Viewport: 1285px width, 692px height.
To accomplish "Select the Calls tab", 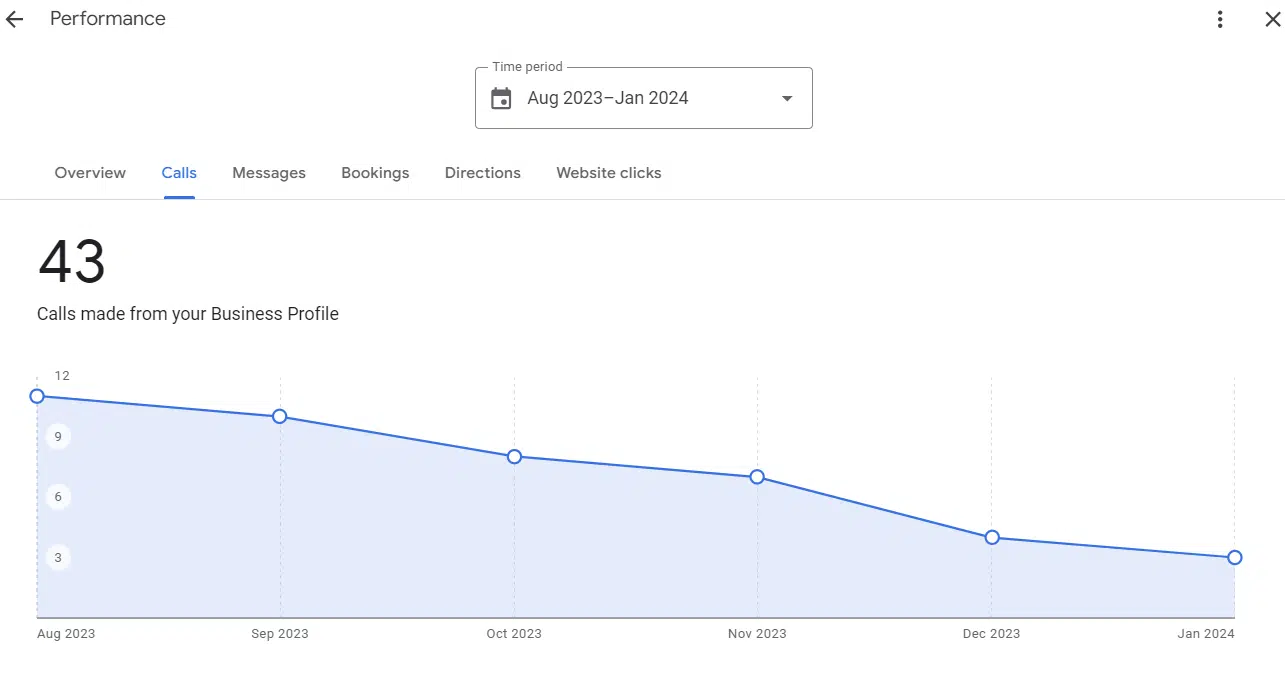I will tap(179, 173).
